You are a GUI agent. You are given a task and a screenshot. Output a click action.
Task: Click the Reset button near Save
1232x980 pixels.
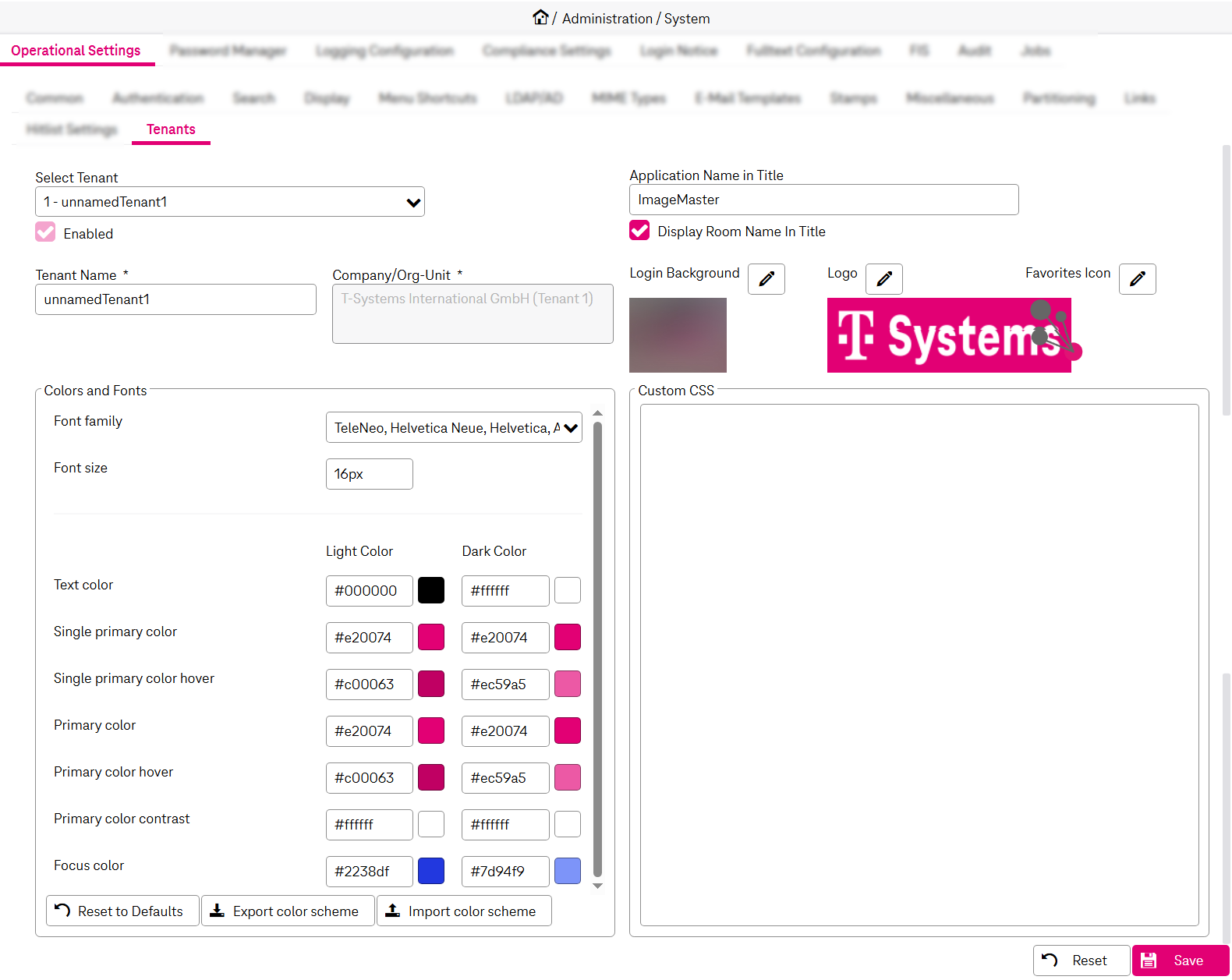[x=1081, y=961]
